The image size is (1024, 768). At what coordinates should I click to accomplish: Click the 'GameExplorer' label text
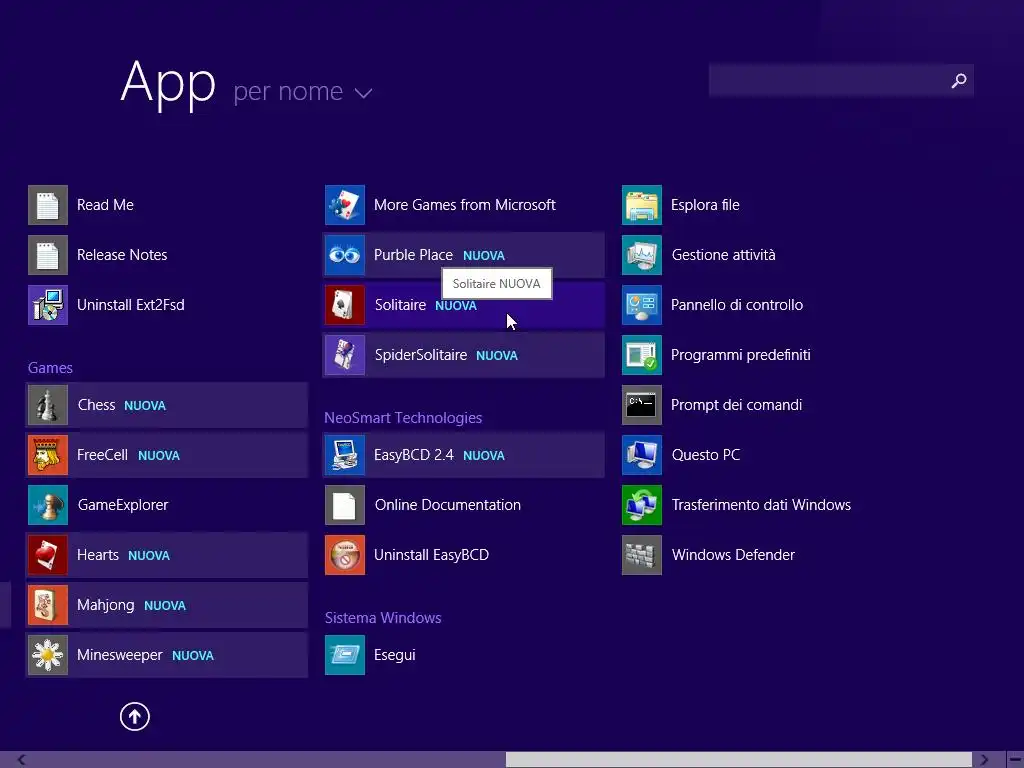123,505
